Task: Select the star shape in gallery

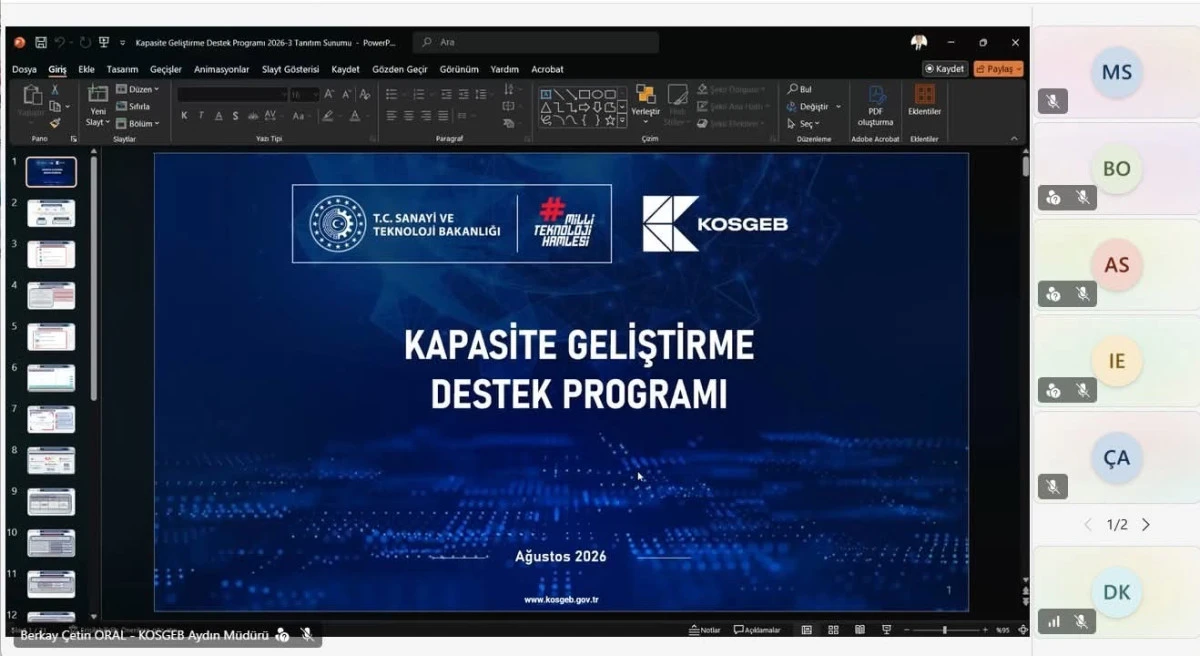Action: (609, 120)
